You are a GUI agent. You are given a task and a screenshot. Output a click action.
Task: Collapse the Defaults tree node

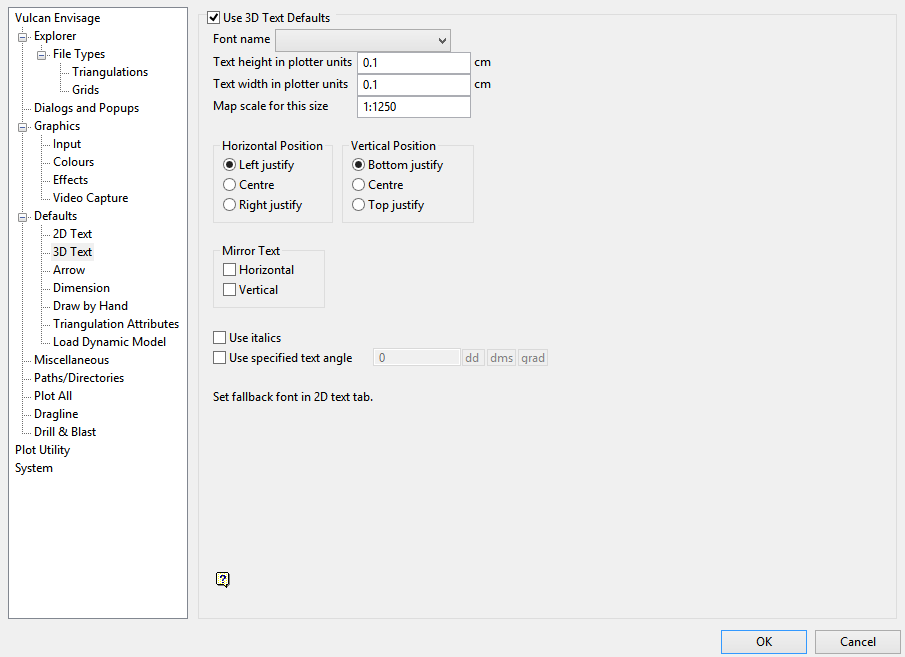23,217
